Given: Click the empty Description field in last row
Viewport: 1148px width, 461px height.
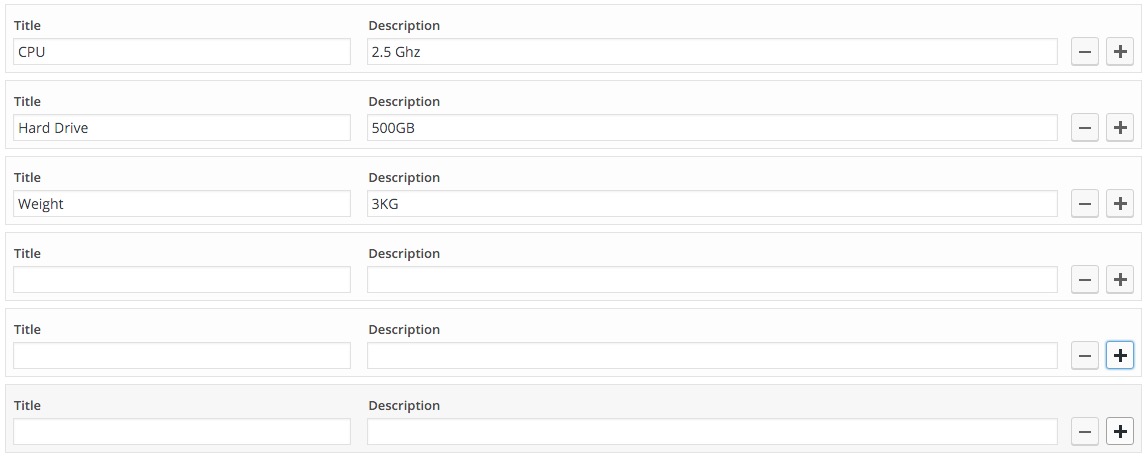Looking at the screenshot, I should click(x=712, y=432).
